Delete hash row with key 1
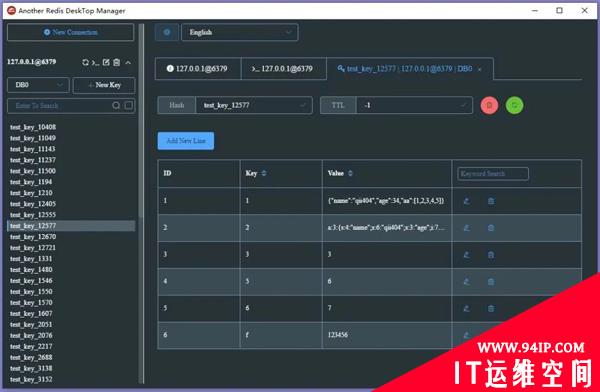This screenshot has width=600, height=392. pos(491,201)
